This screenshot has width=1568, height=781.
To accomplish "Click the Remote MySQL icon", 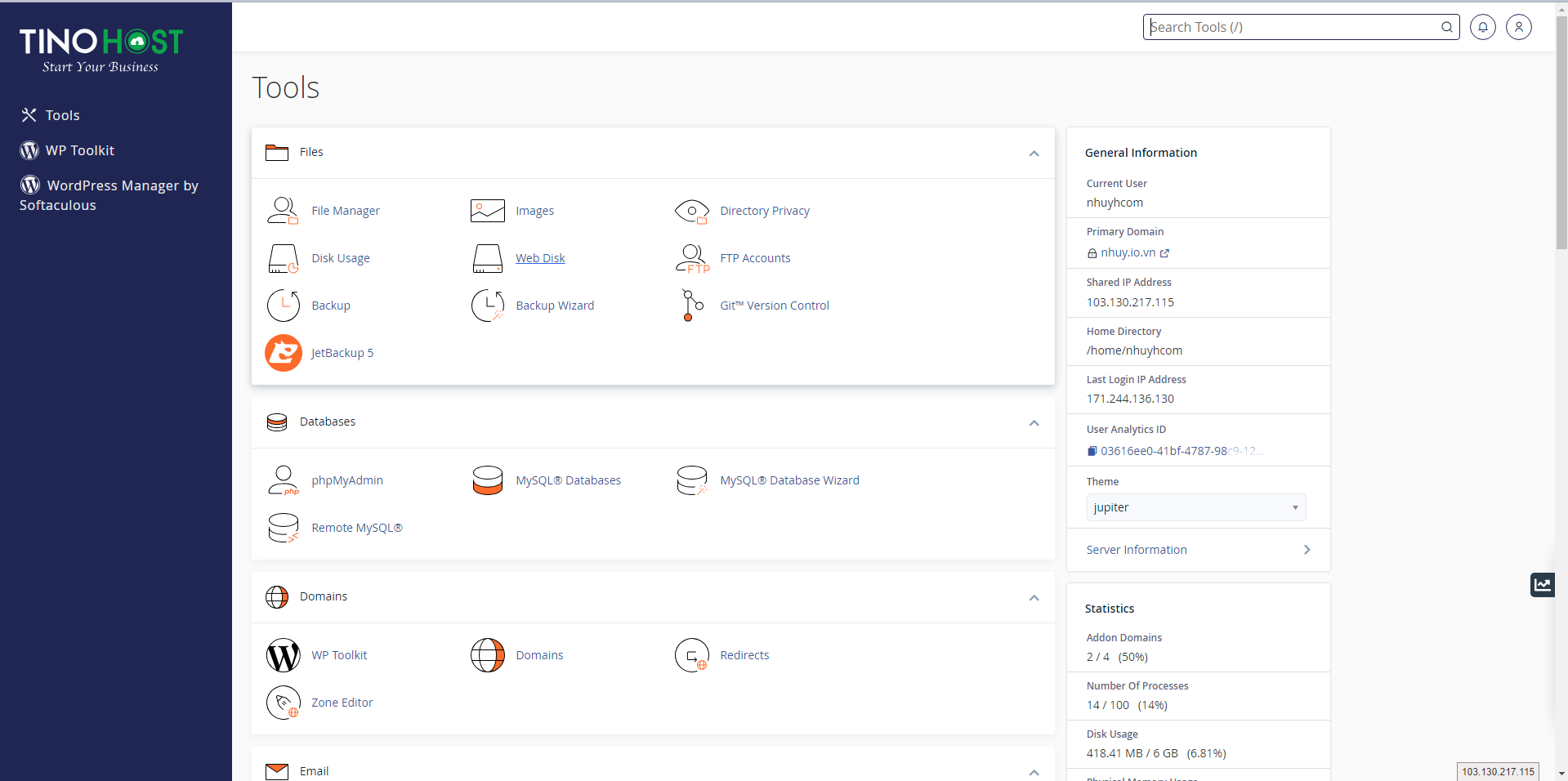I will click(283, 528).
